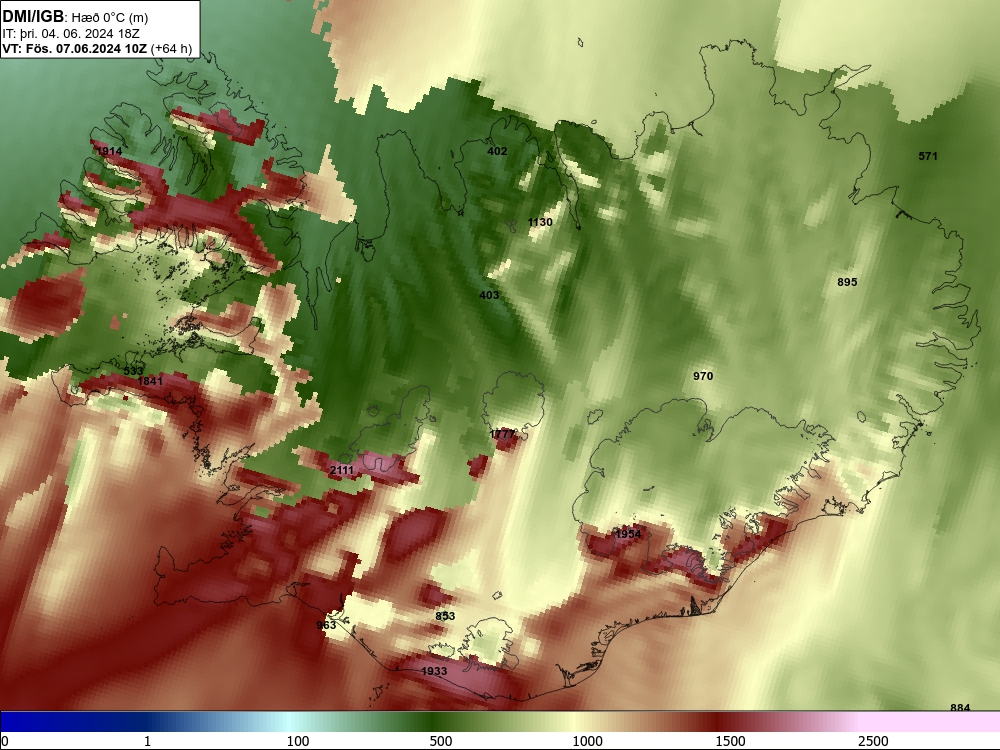Click the 853 height value

tap(445, 615)
